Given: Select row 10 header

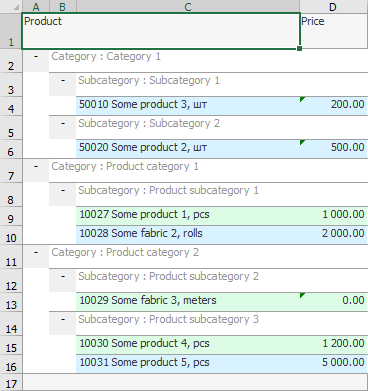Looking at the screenshot, I should pos(11,235).
